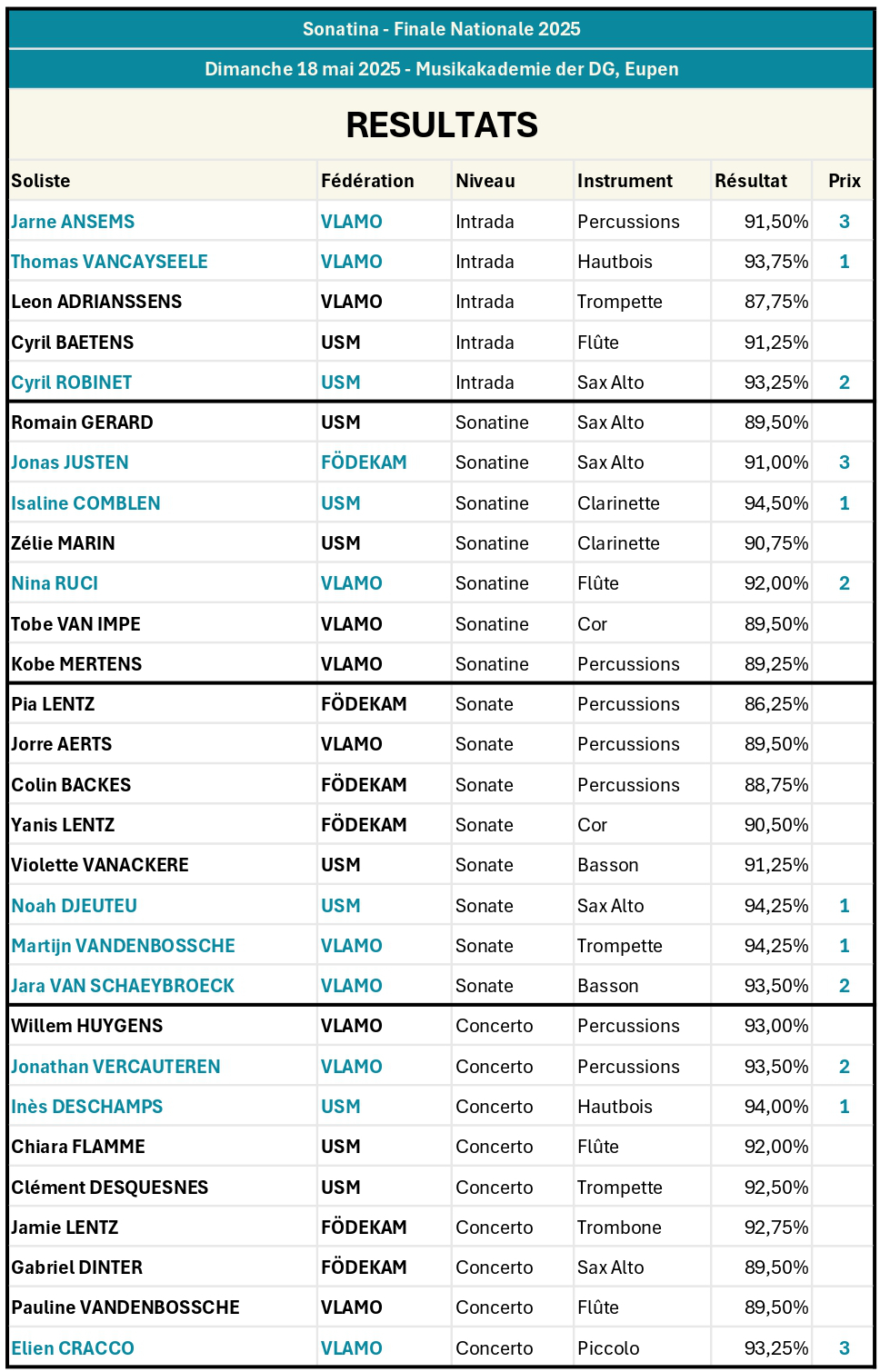Click the FÖDEKAM federation for Jonas JUSTEN
880x1372 pixels.
pos(364,462)
